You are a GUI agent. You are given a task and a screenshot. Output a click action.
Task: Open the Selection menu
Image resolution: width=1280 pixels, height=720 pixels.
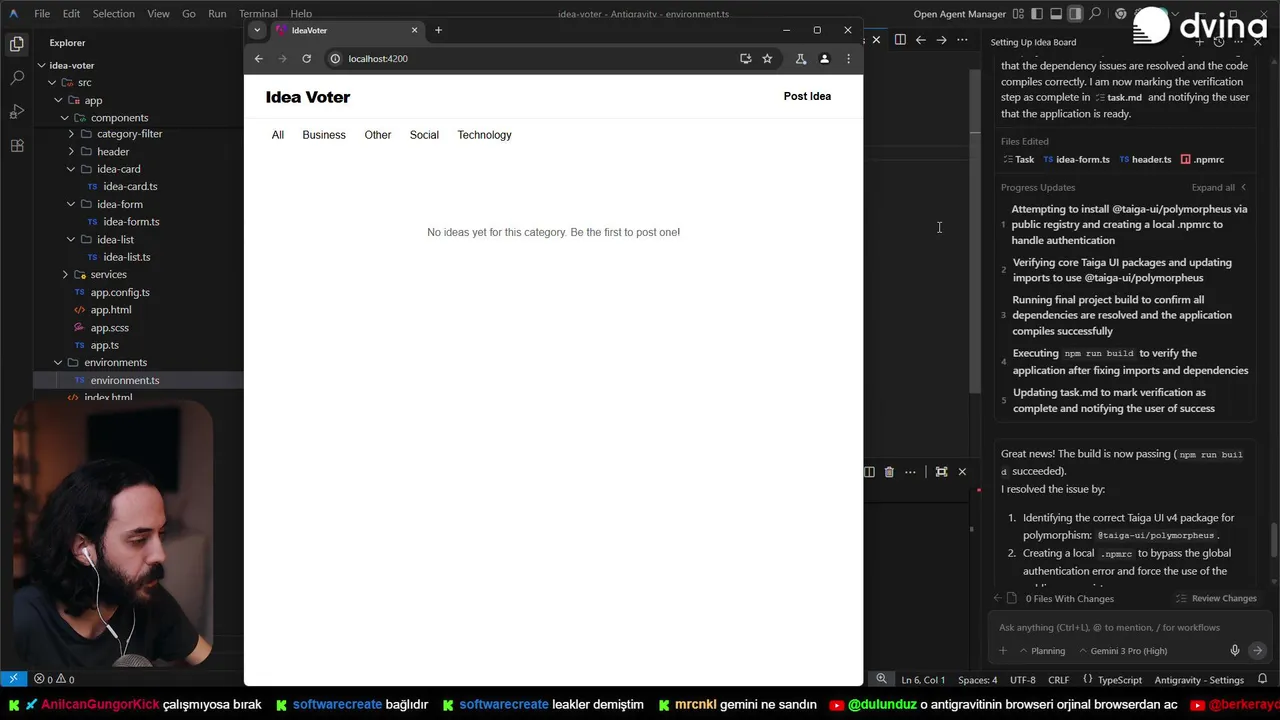(x=113, y=14)
